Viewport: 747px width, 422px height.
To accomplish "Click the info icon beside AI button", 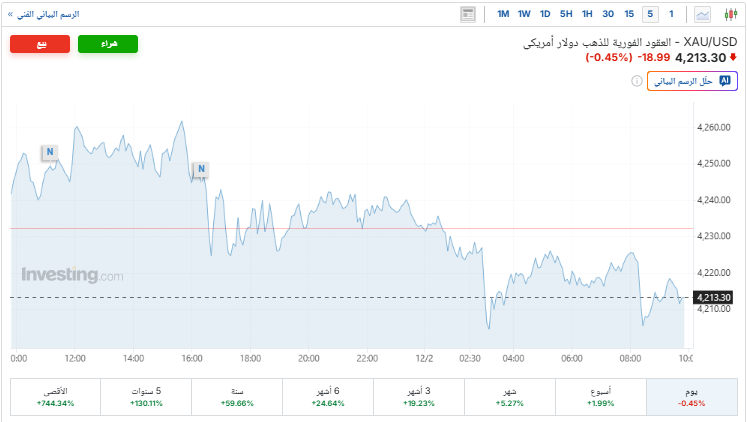I will click(637, 81).
